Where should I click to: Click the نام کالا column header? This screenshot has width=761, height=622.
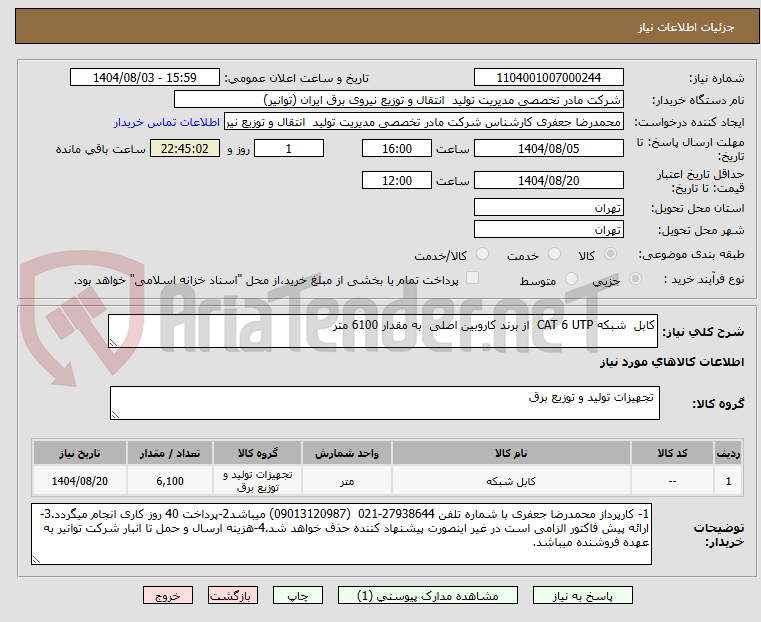pos(511,453)
